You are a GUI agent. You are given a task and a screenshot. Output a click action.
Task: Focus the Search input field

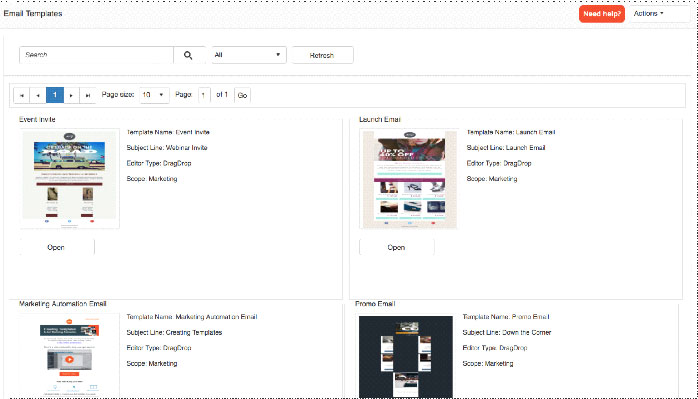point(96,55)
